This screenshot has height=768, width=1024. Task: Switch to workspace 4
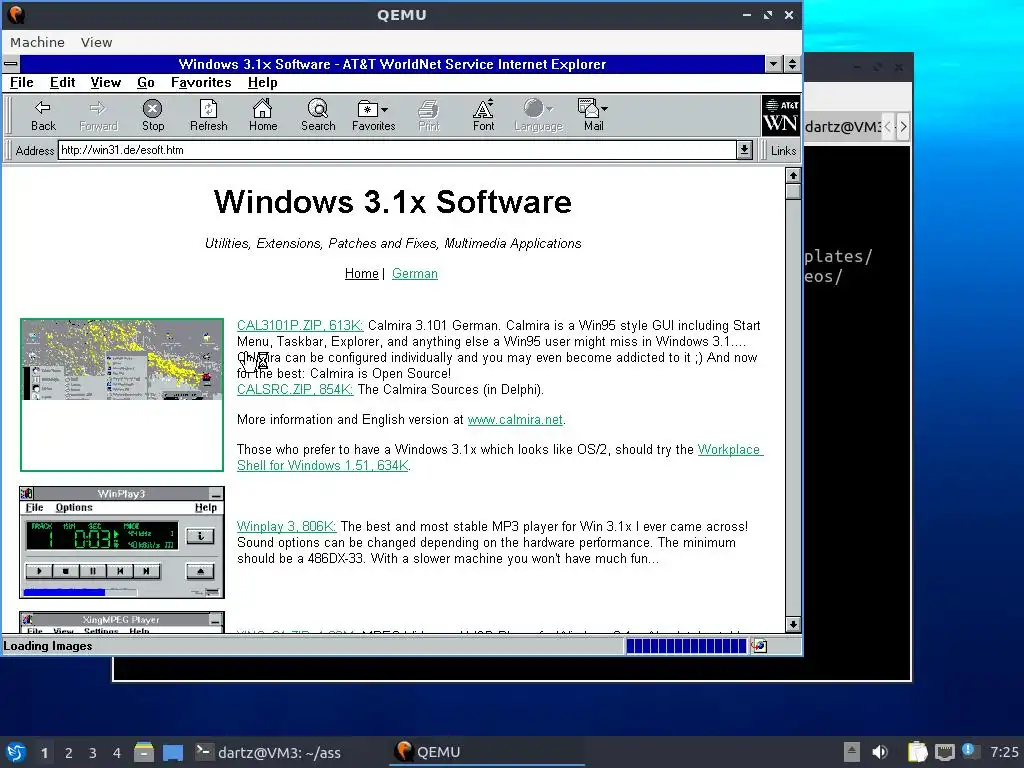[117, 753]
